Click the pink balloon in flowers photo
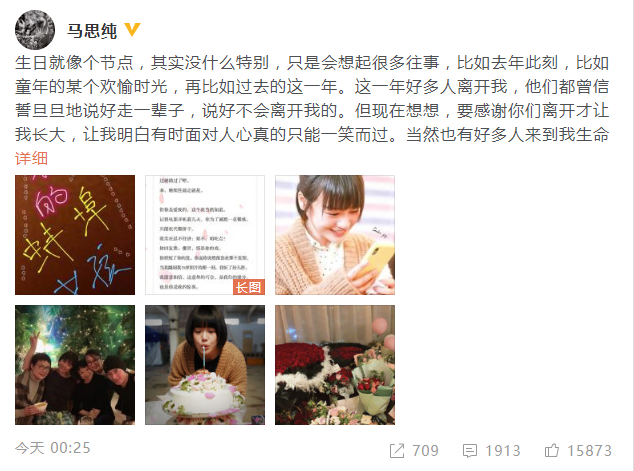634x471 pixels. [379, 326]
